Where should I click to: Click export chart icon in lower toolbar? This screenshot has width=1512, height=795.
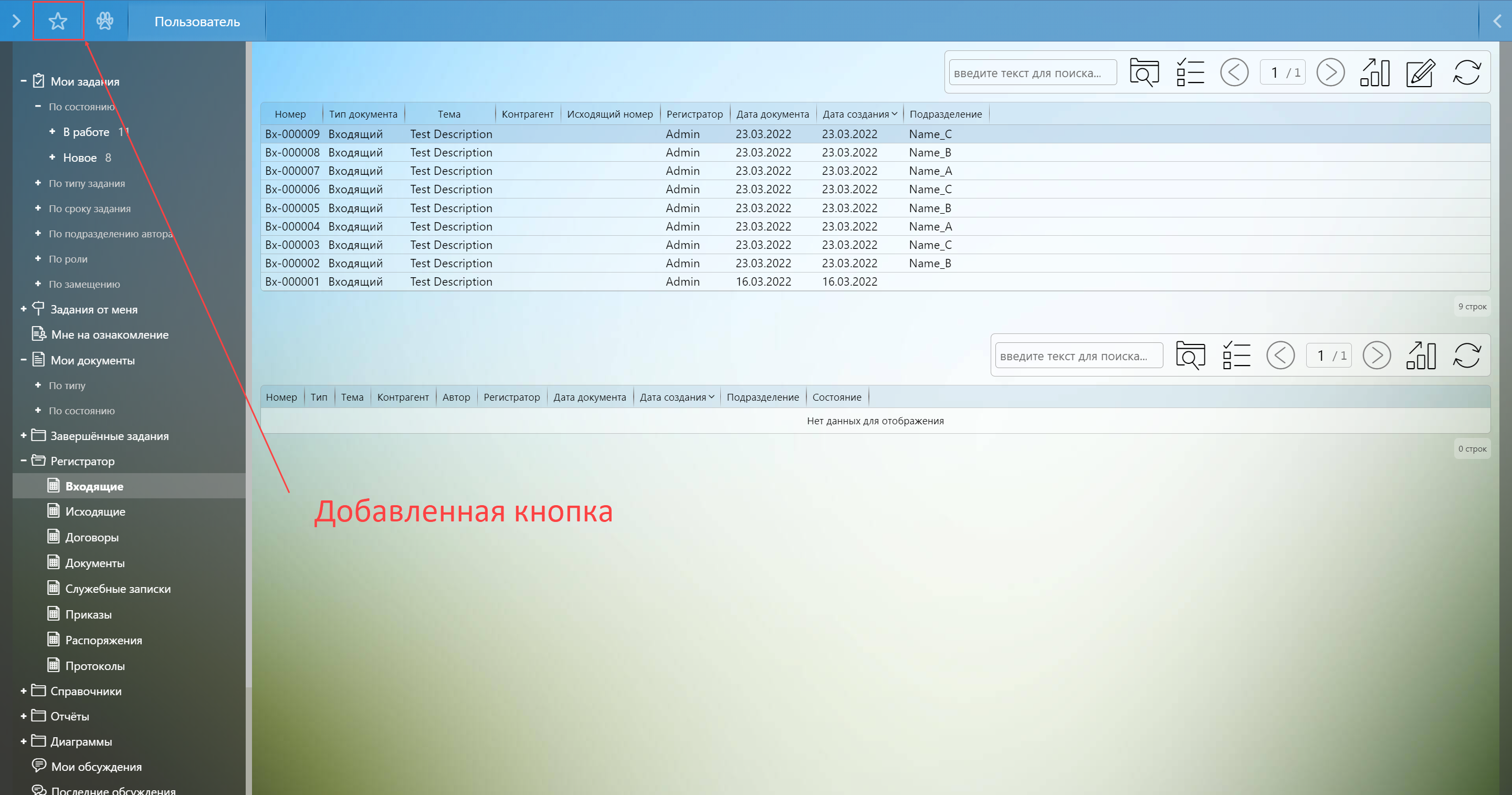point(1421,356)
